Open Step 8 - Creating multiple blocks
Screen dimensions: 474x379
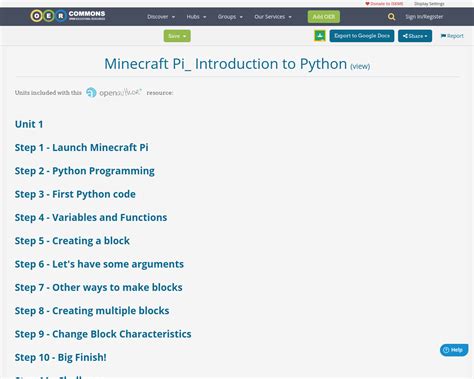92,311
